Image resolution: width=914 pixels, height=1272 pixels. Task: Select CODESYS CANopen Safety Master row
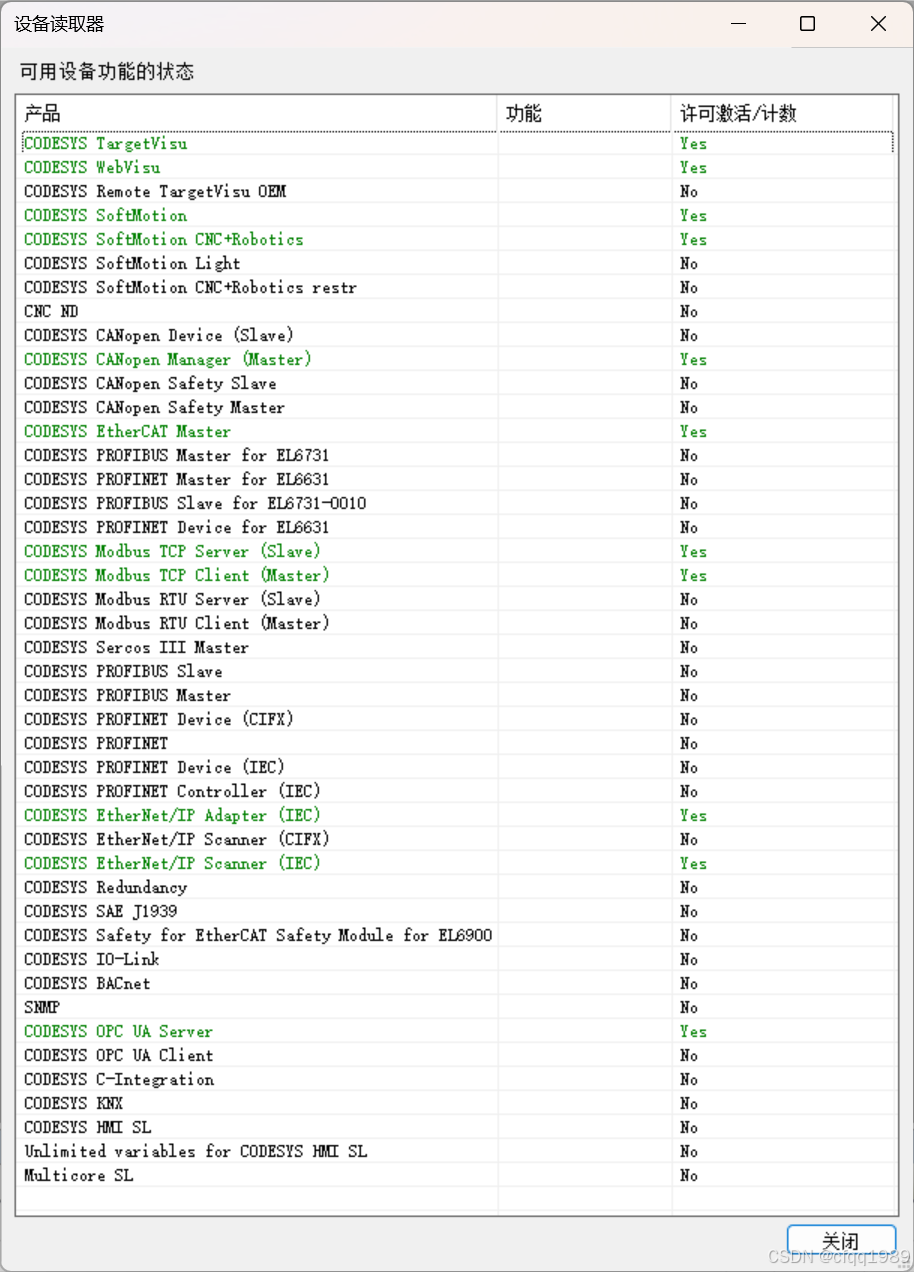tap(457, 407)
